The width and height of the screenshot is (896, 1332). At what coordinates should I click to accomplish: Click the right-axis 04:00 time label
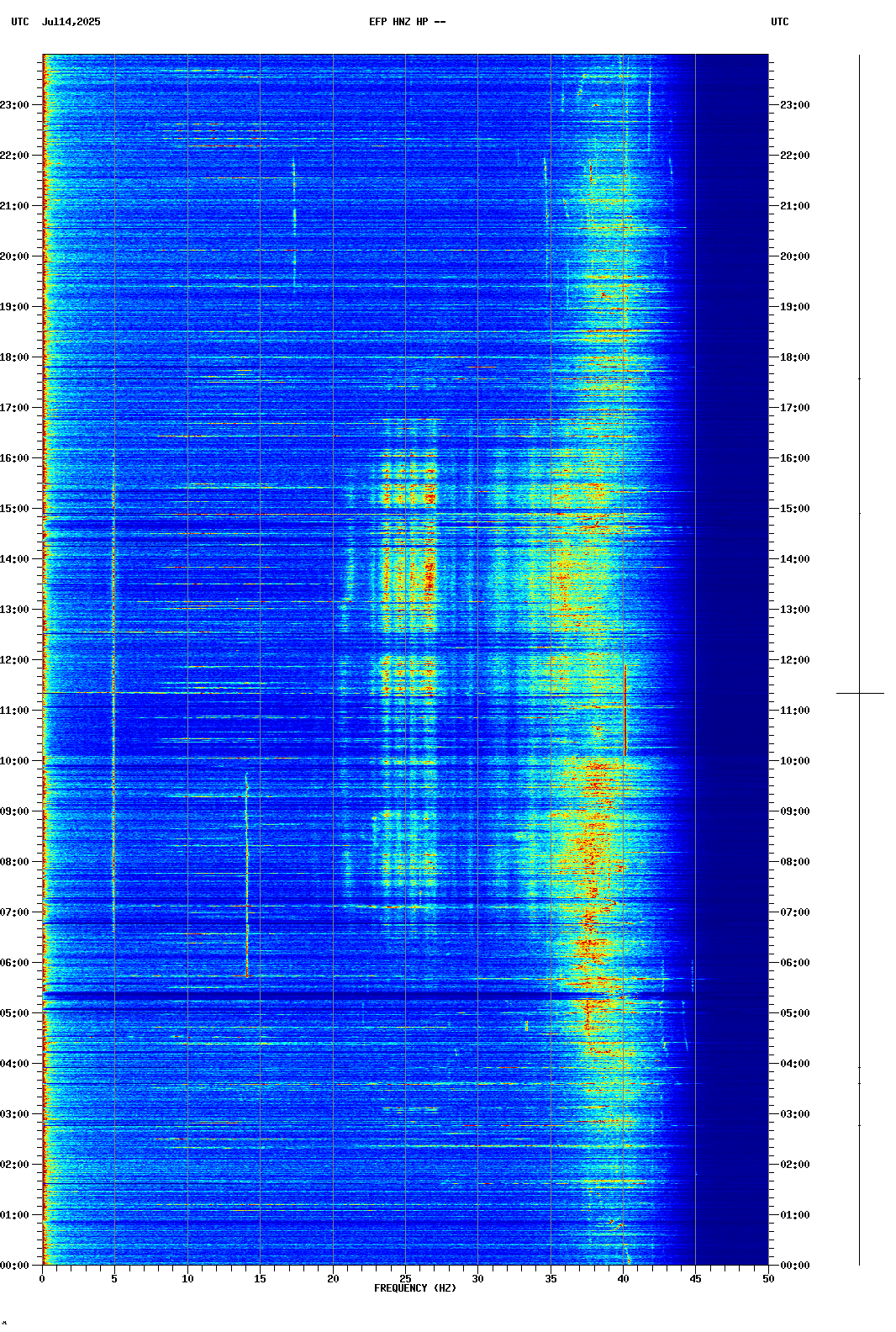point(795,1064)
